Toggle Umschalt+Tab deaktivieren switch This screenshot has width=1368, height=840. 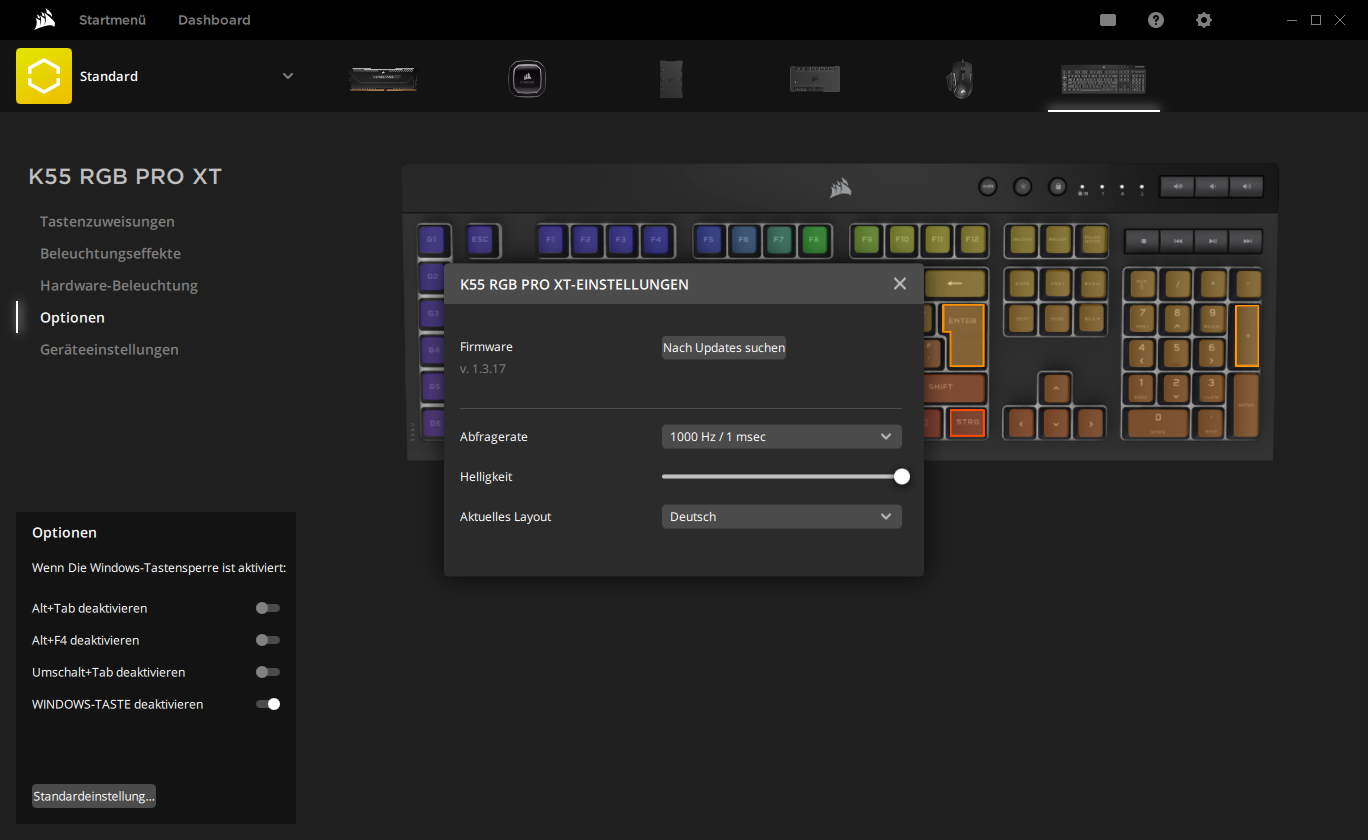267,672
